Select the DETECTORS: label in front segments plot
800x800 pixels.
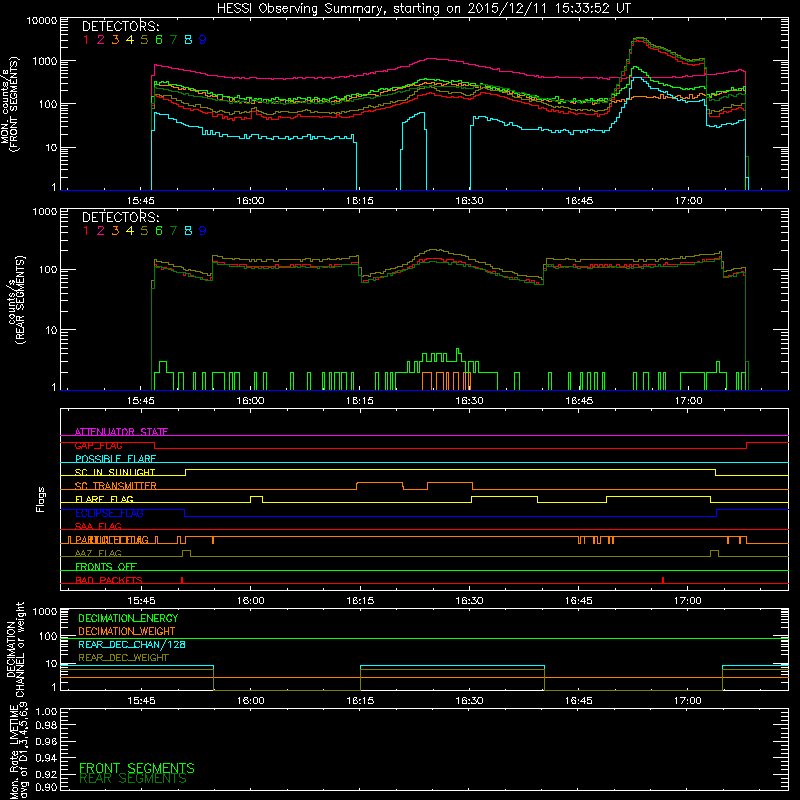(121, 27)
